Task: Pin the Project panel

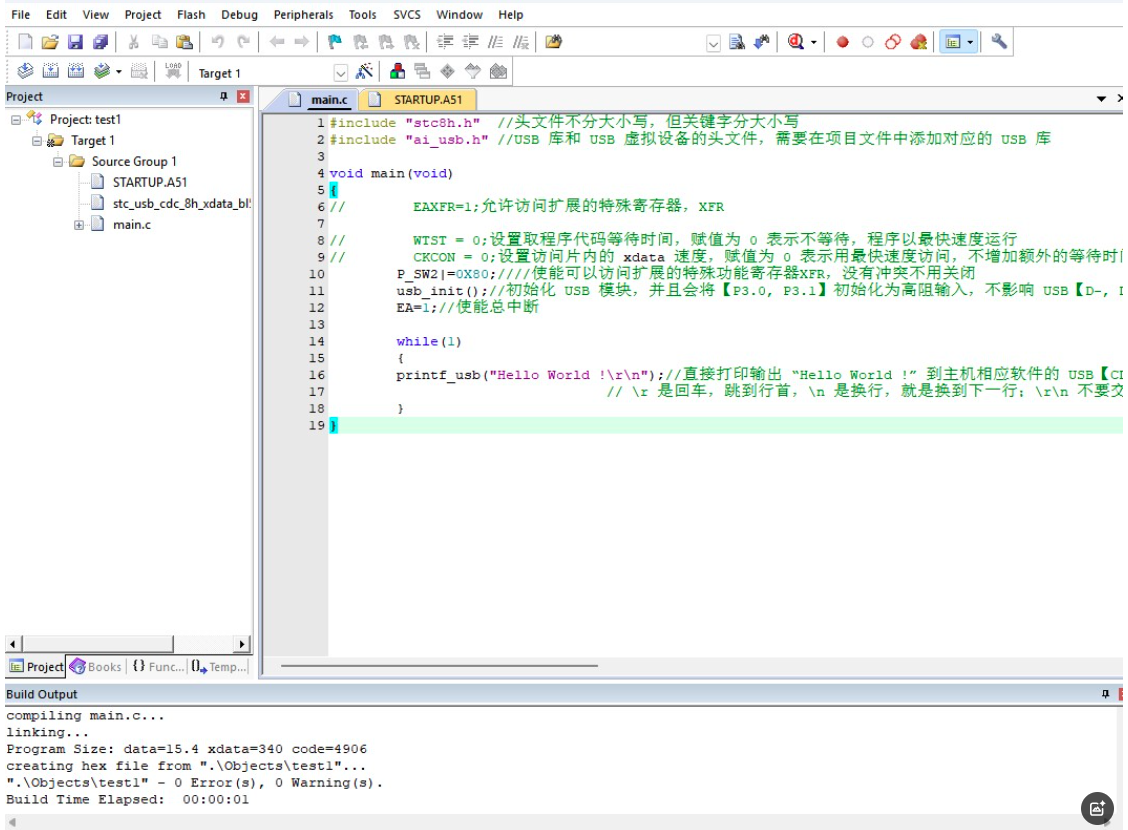Action: pyautogui.click(x=224, y=96)
